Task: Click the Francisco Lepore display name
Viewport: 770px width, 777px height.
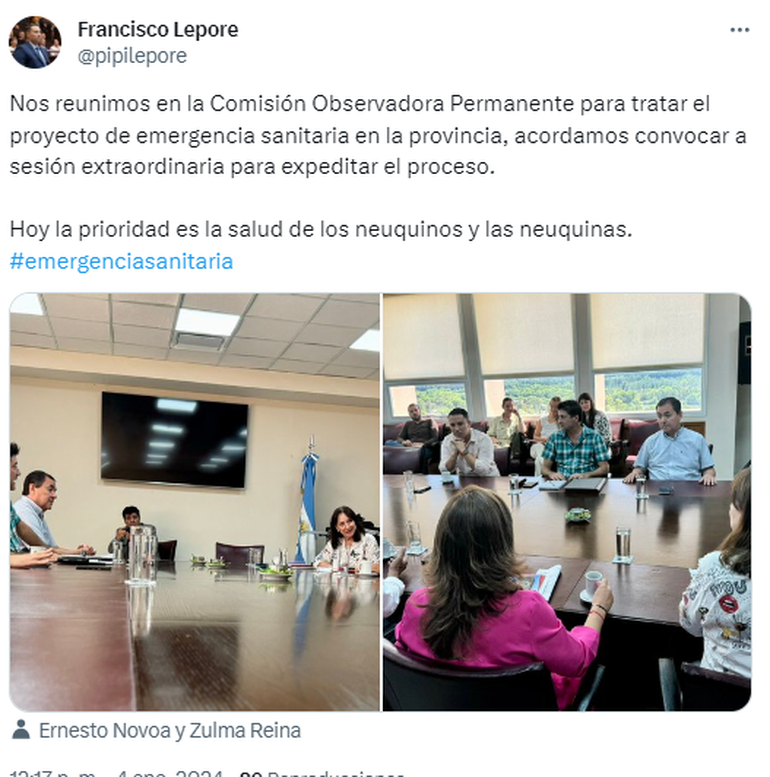Action: 158,29
